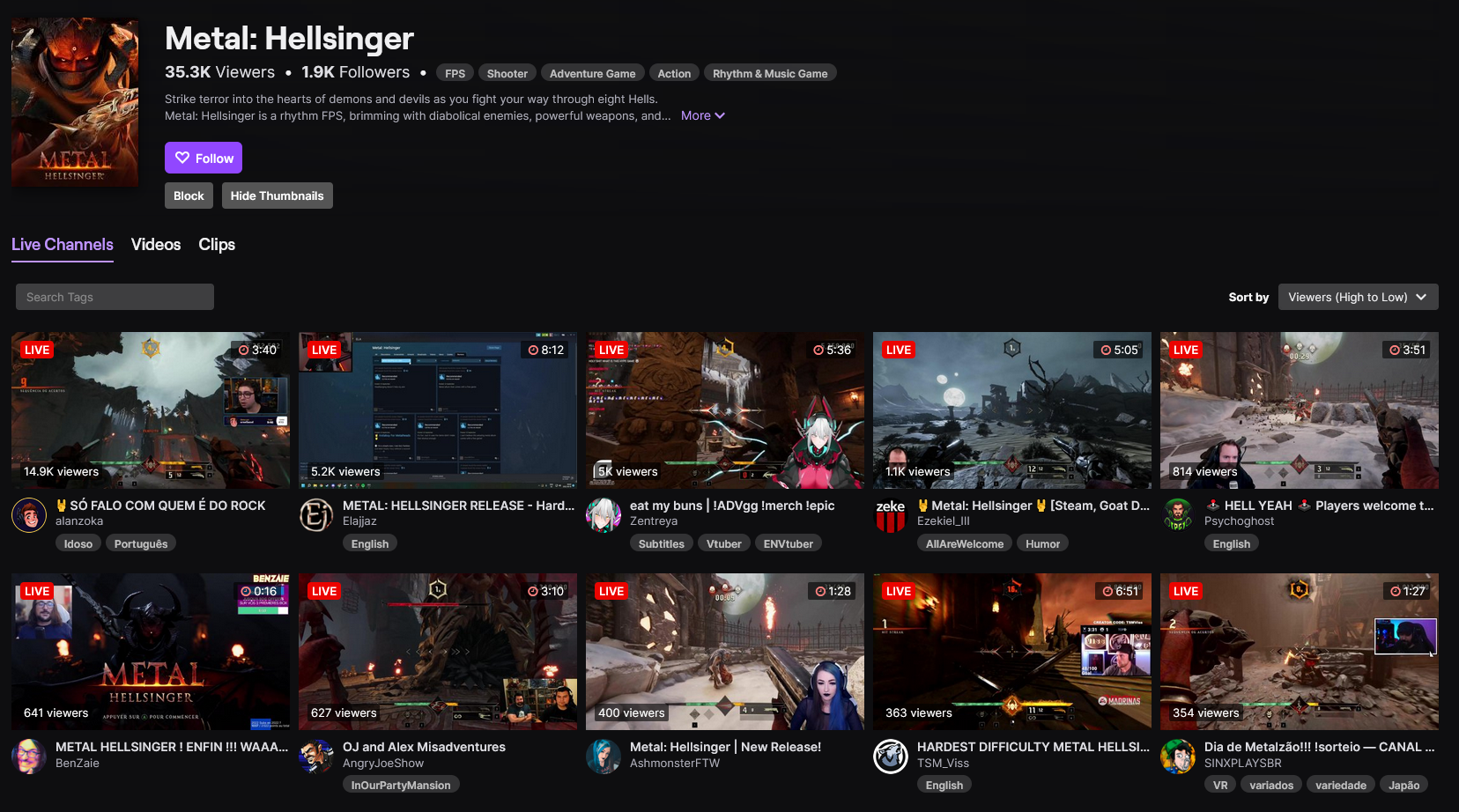Open 'HELL YEAH' stream title
Screen dimensions: 1459x812
coord(1319,506)
